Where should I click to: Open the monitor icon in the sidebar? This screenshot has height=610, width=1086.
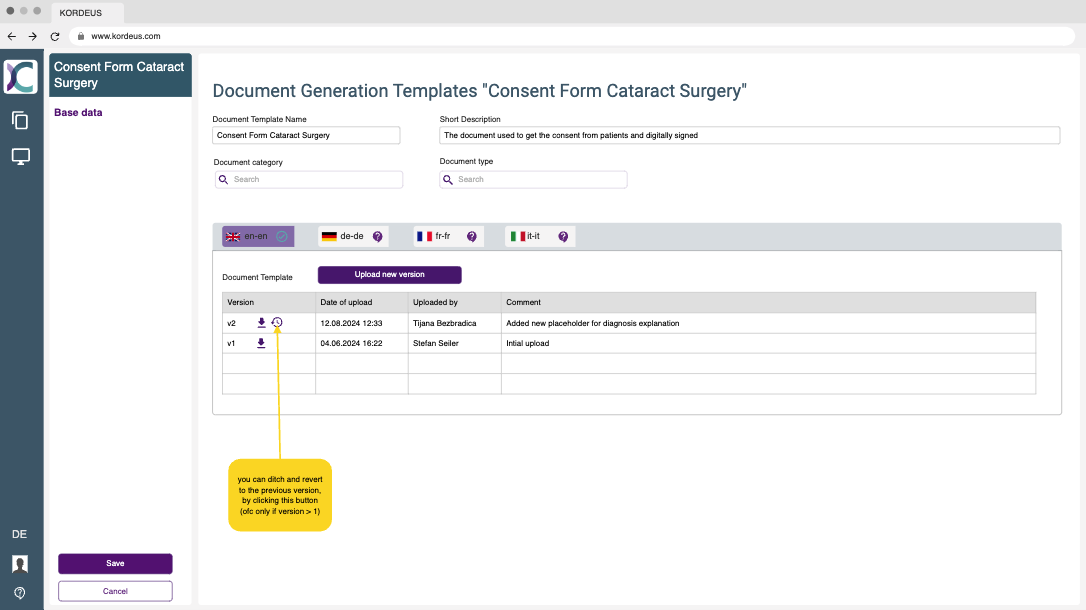coord(20,157)
